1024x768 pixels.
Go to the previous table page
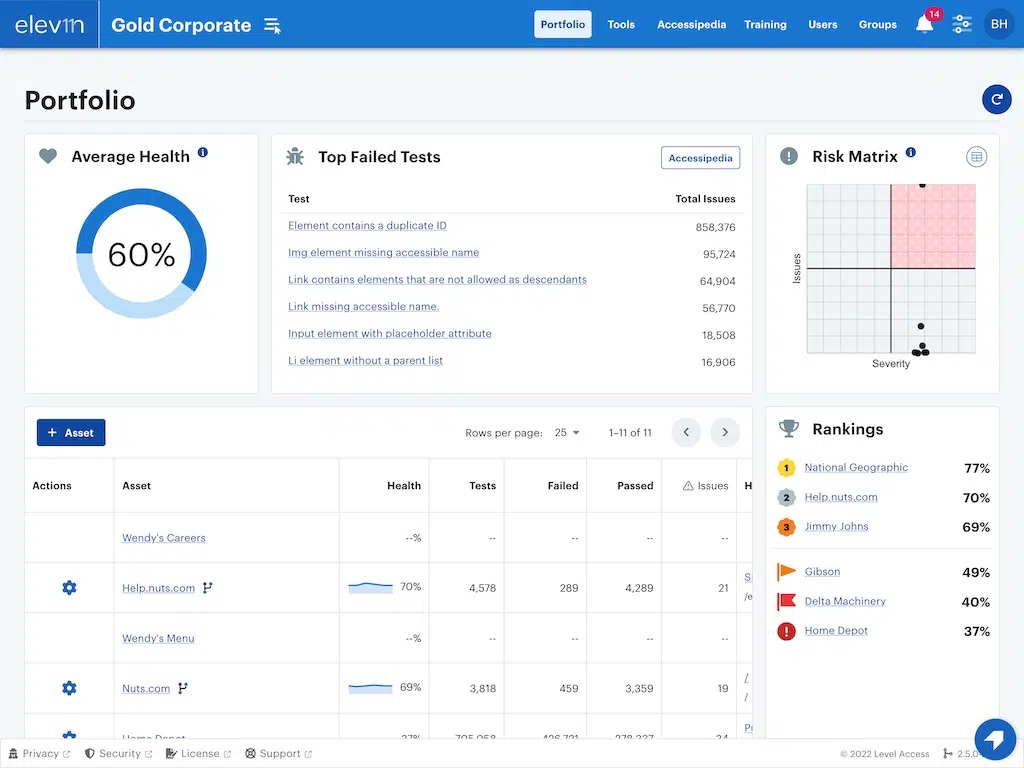[686, 432]
